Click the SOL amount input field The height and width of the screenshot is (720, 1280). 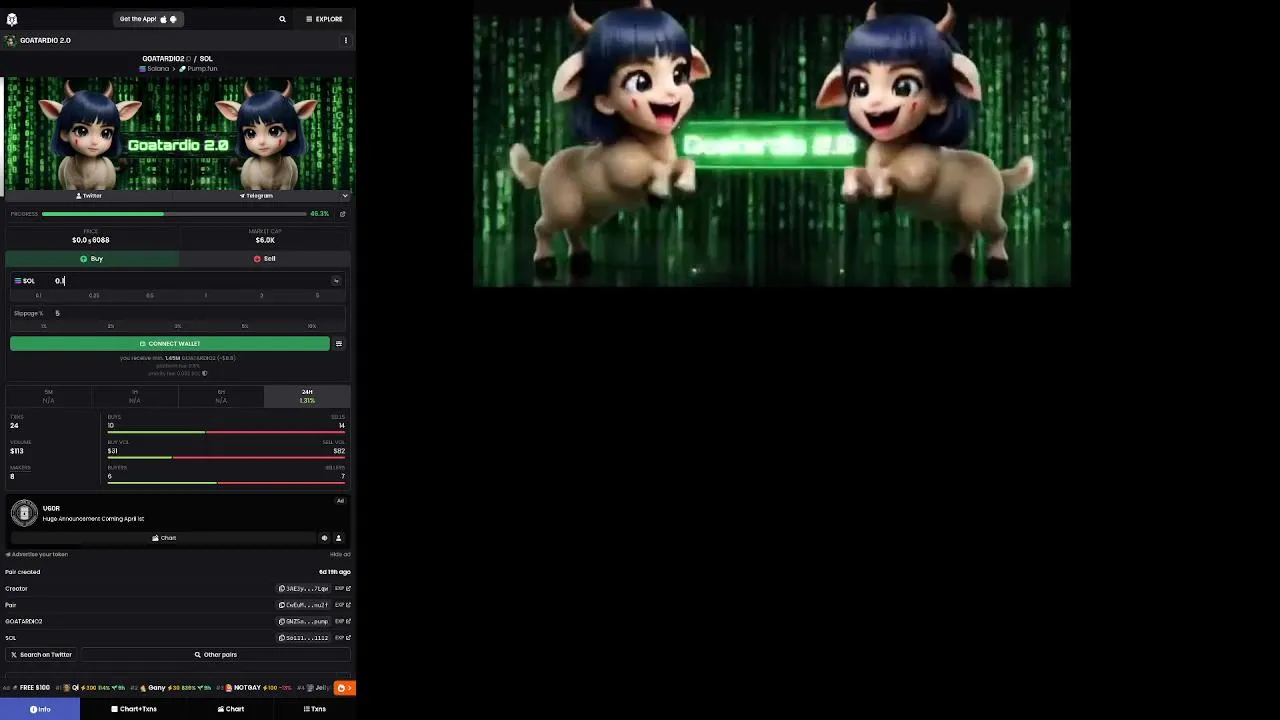(x=190, y=281)
